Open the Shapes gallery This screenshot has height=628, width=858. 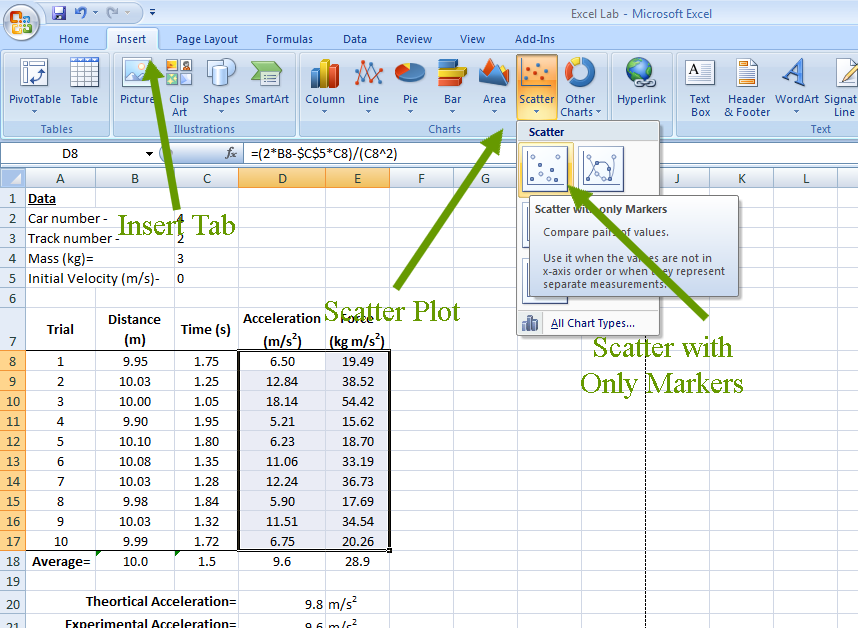click(x=221, y=85)
